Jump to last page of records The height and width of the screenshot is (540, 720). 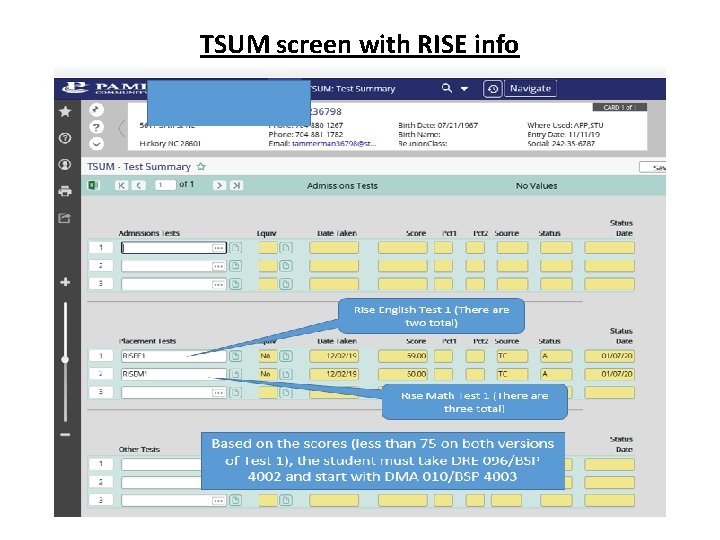236,185
